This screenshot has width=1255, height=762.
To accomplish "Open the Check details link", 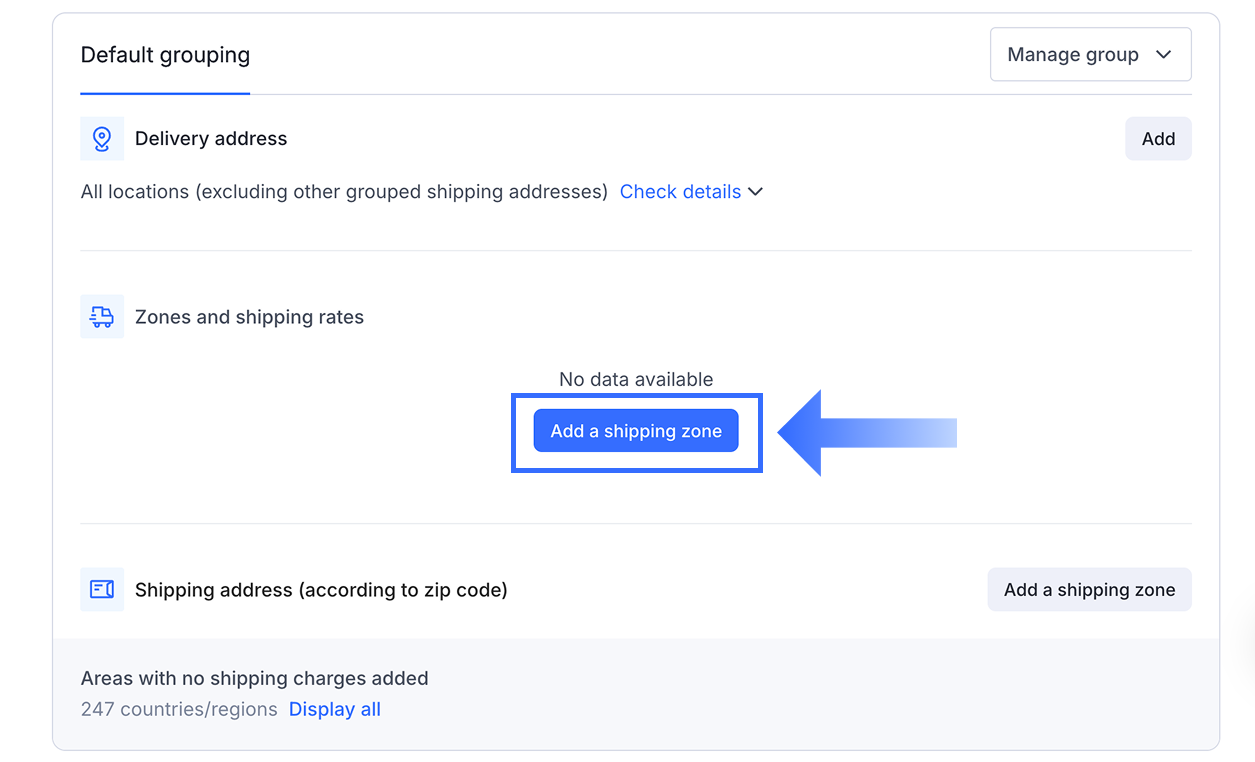I will (680, 192).
